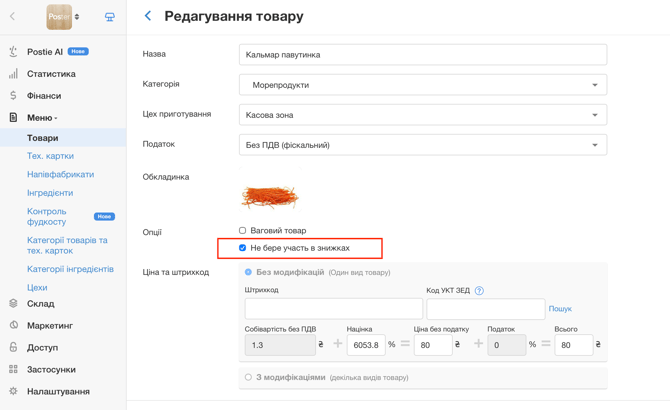Screen dimensions: 670x410
Task: Click the Склад layers icon
Action: 13,304
